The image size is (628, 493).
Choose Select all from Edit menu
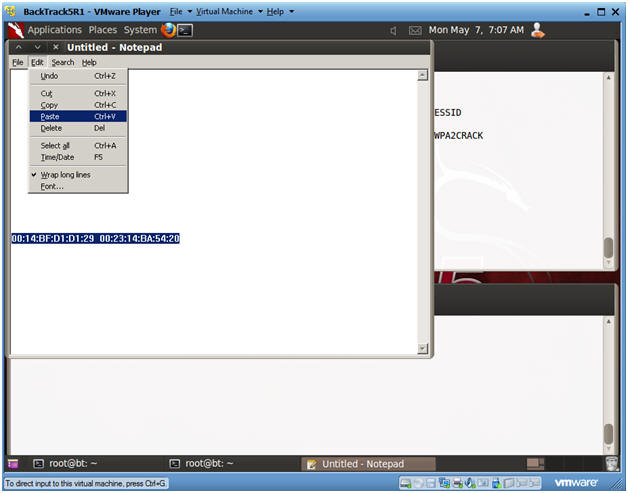[78, 146]
